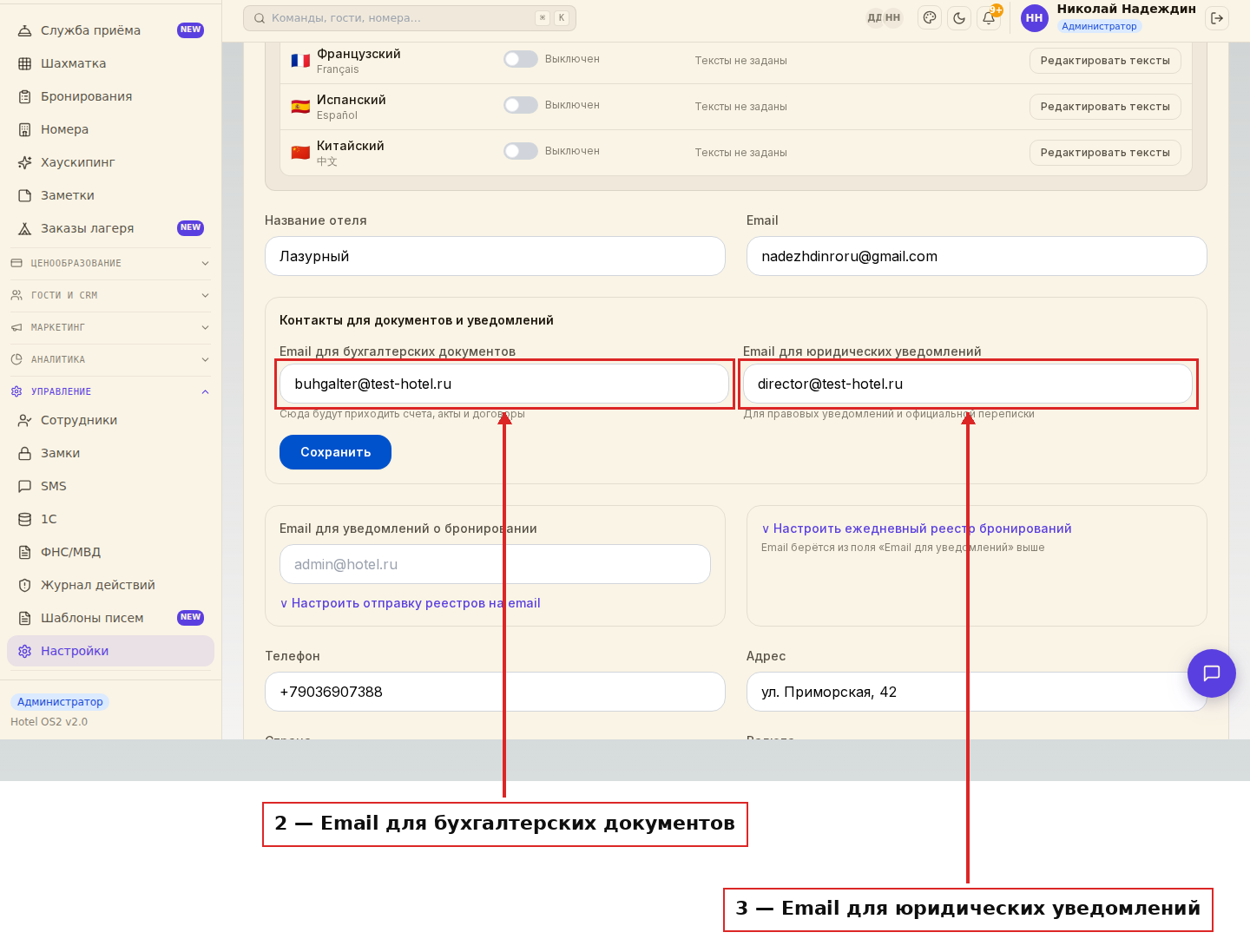Screen dimensions: 1250x952
Task: Click the Замки padlock icon
Action: click(25, 453)
